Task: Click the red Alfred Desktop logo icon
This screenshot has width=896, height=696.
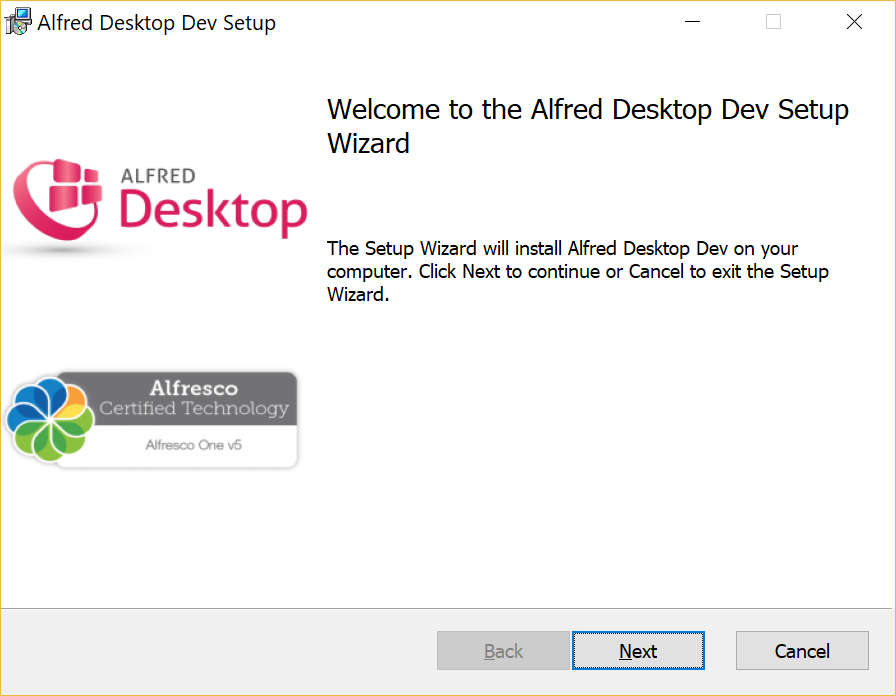Action: point(58,196)
